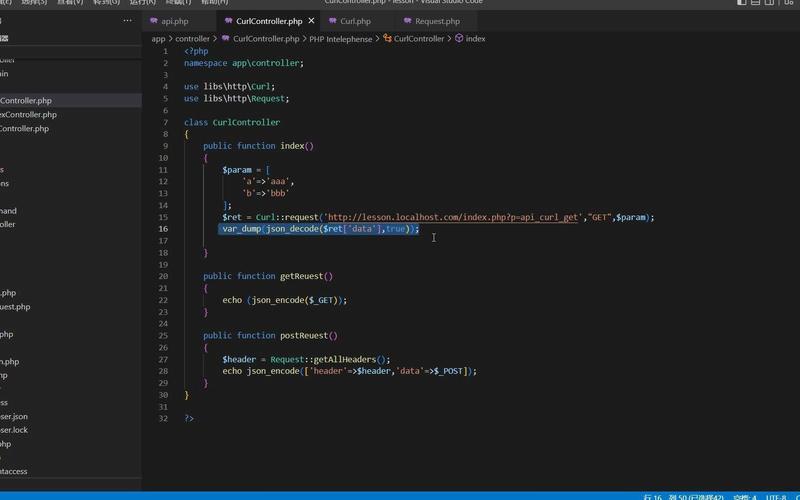The height and width of the screenshot is (500, 800).
Task: Click 'public function getReuest()' declaration
Action: point(268,277)
